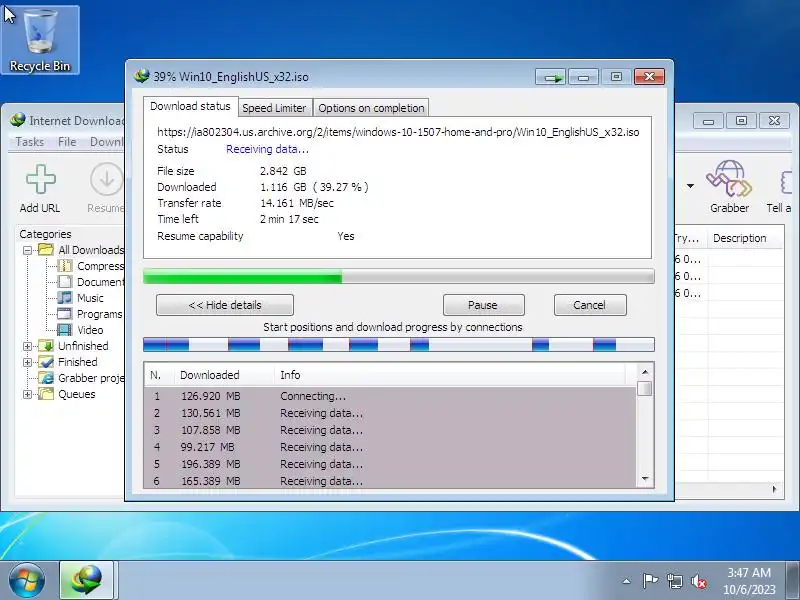This screenshot has width=800, height=600.
Task: Select the Programs category icon
Action: tap(64, 314)
